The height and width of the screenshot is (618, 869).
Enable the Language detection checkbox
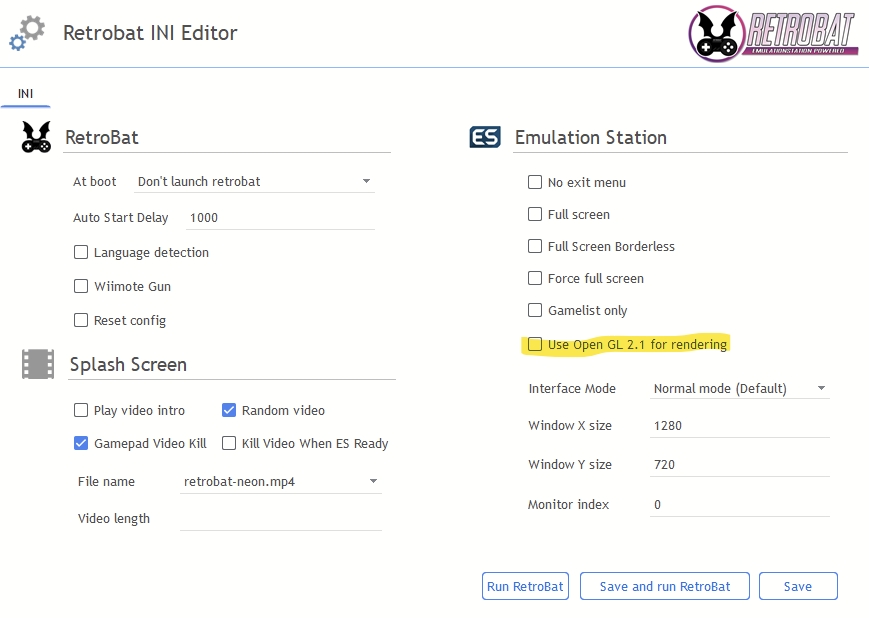[x=81, y=253]
